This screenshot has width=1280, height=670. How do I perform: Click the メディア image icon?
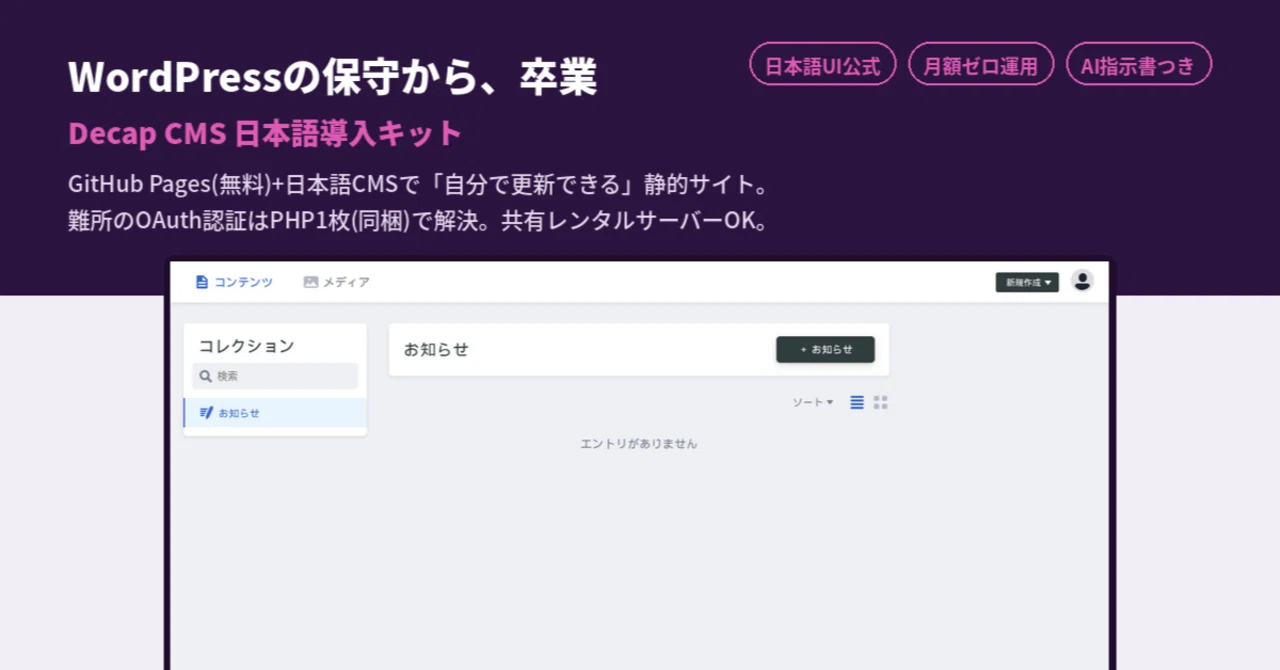311,282
